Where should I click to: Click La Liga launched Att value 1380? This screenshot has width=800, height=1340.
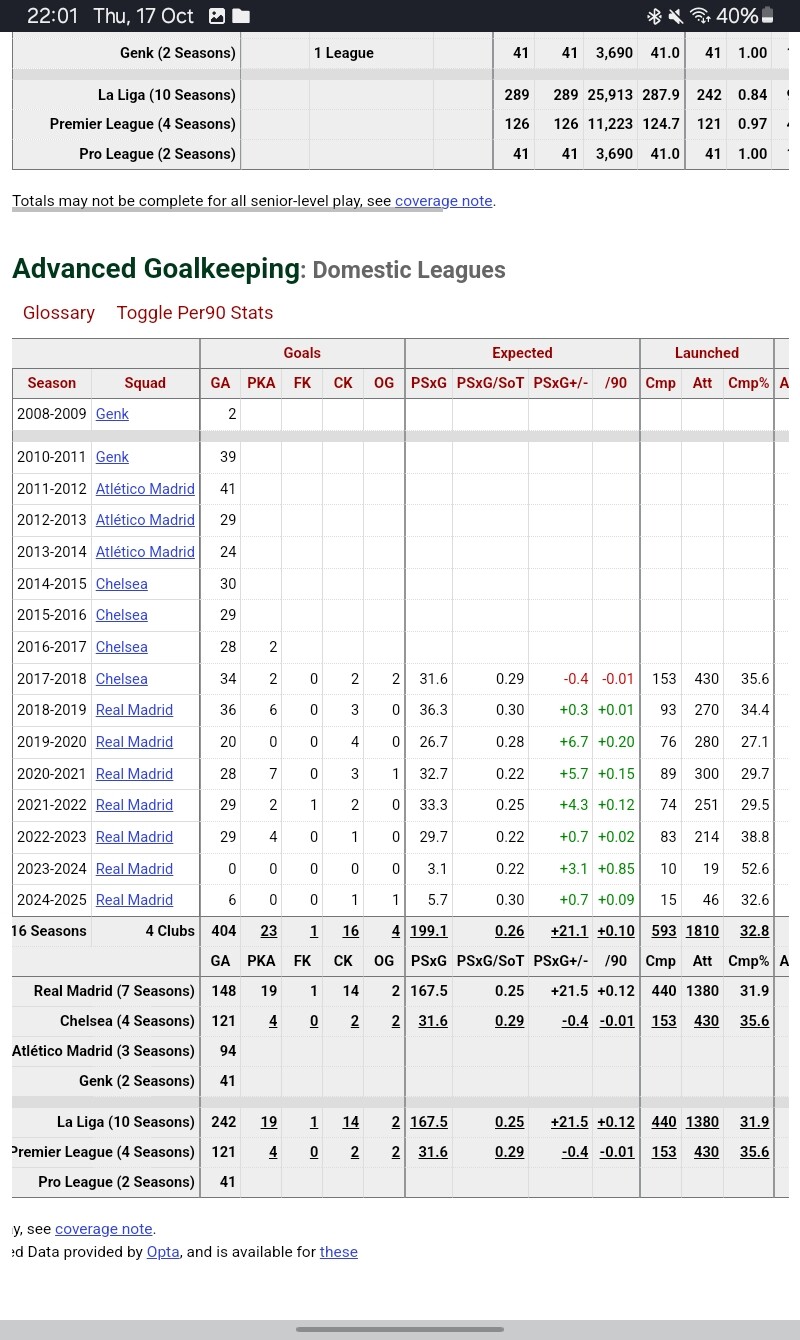702,1122
